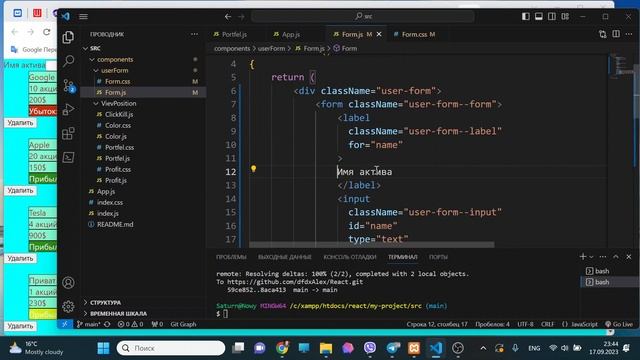Click the Windows Start button
This screenshot has width=640, height=360.
pos(103,348)
